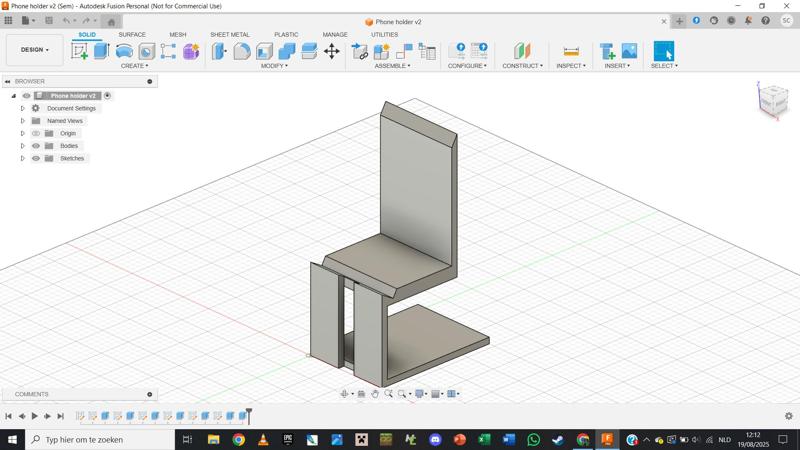Show the Origin folder via eye icon
Screen dimensions: 800x450
click(x=36, y=133)
